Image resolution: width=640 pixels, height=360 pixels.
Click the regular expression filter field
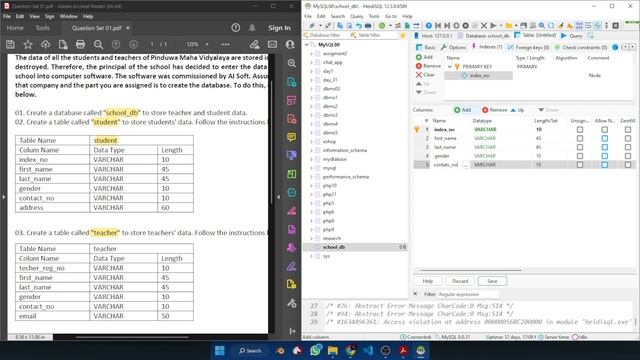(468, 294)
